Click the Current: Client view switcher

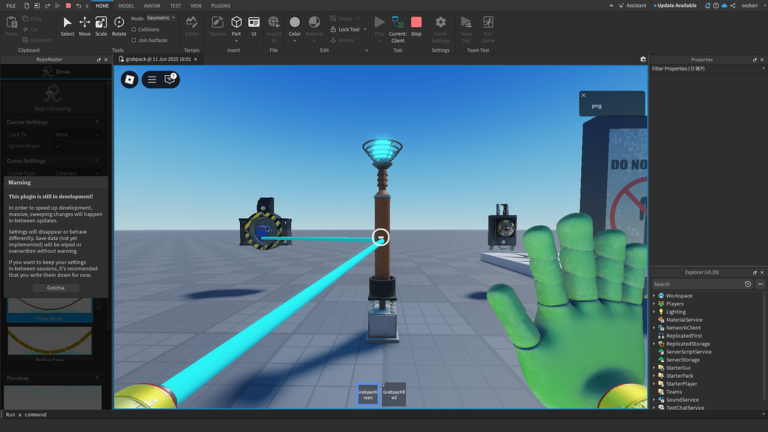tap(398, 29)
